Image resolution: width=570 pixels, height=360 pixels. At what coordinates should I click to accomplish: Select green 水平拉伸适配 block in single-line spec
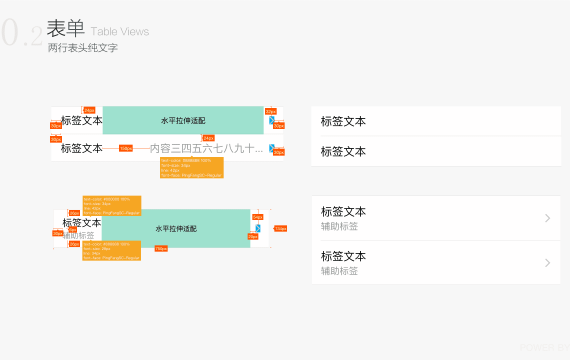[183, 120]
